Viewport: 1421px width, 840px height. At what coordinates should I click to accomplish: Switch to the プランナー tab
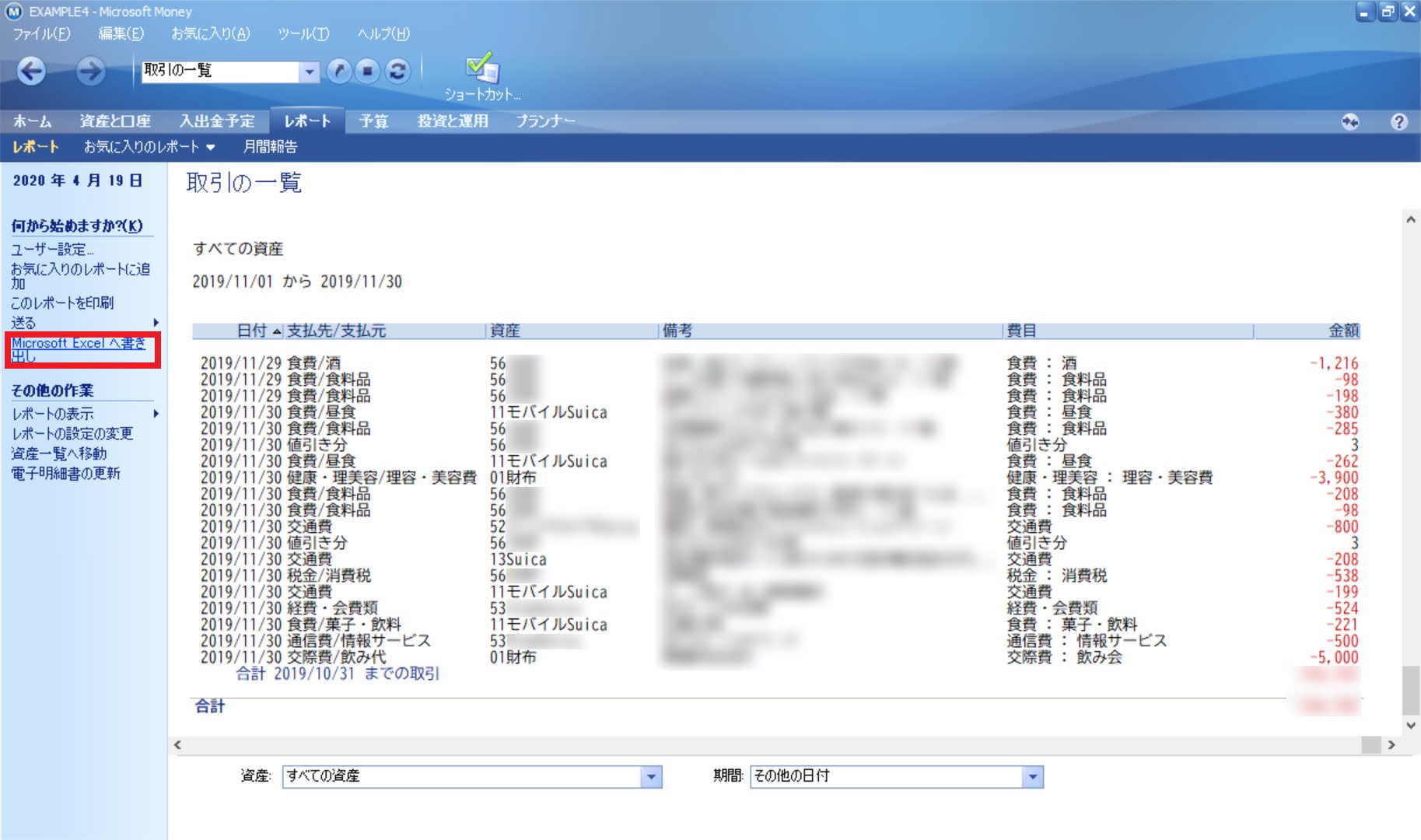click(546, 121)
